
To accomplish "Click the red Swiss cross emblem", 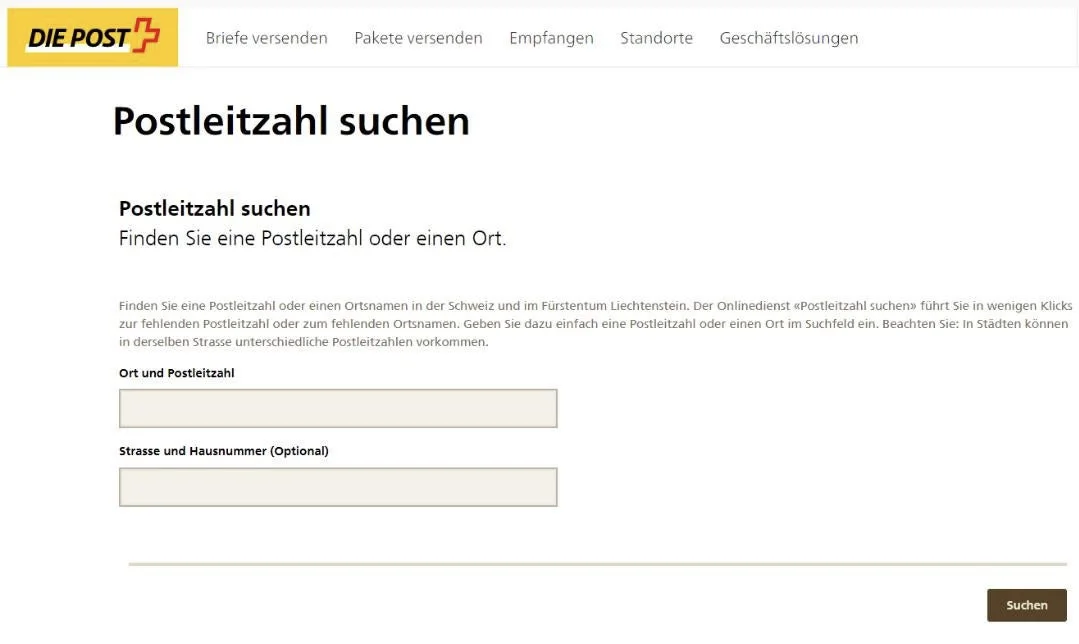I will (146, 34).
